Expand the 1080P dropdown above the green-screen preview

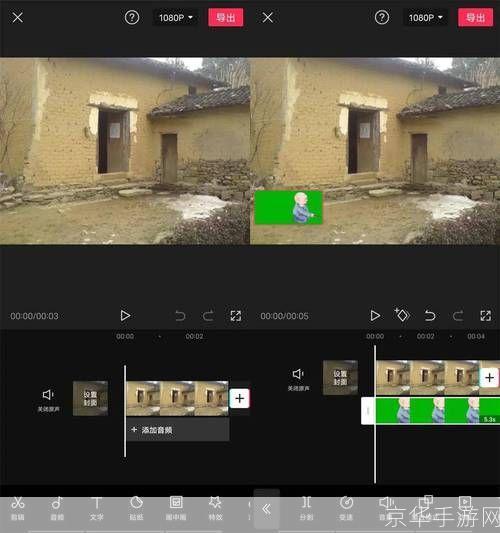[x=426, y=18]
